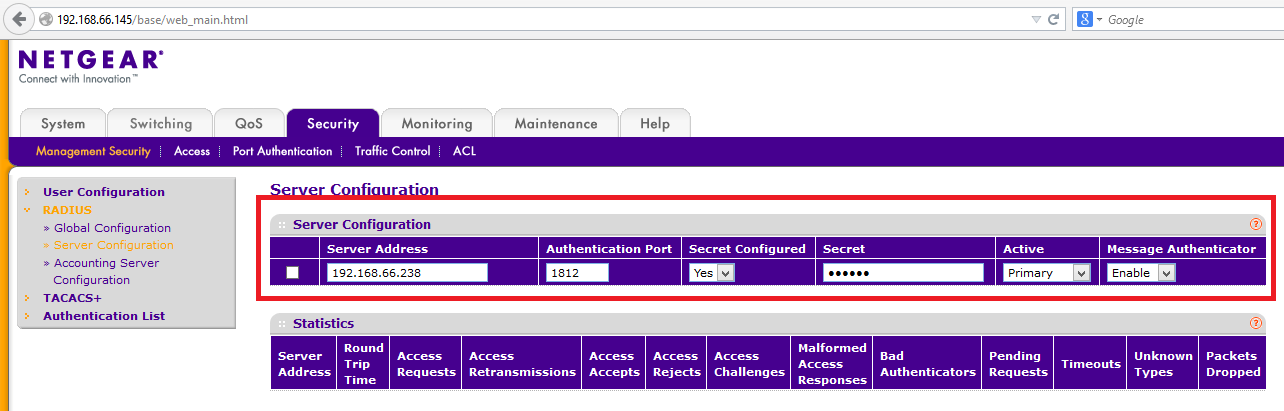Open the Monitoring tab
The height and width of the screenshot is (411, 1284).
click(436, 124)
